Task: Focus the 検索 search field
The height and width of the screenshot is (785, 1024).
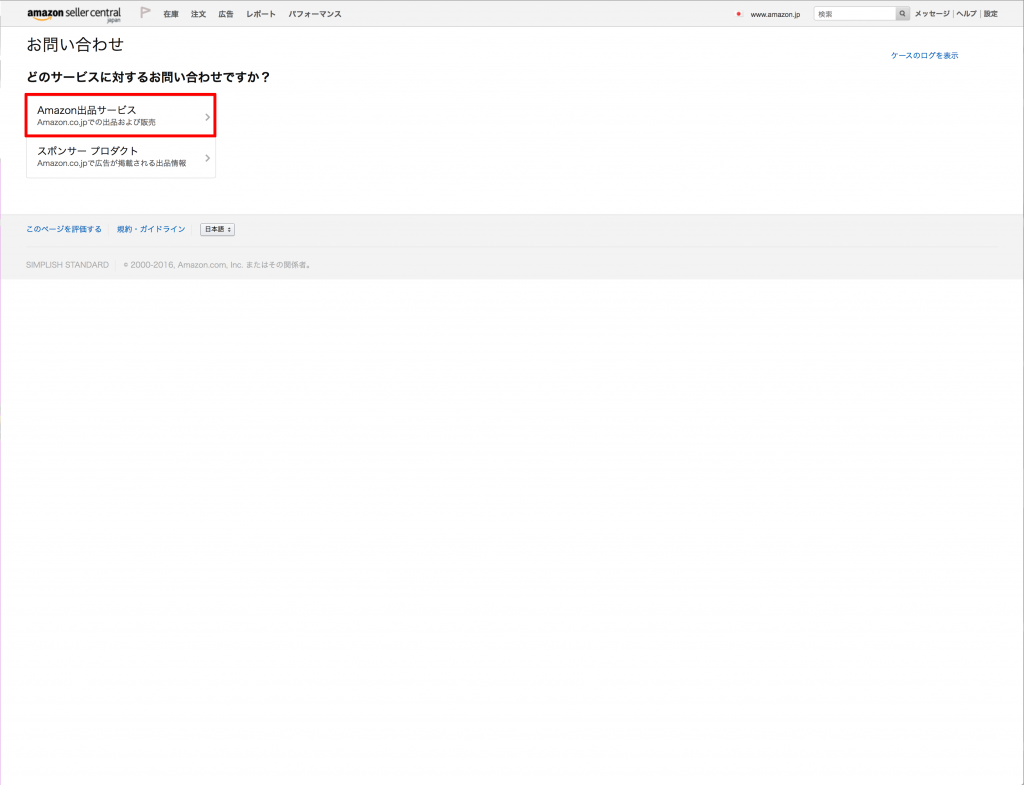Action: 855,14
